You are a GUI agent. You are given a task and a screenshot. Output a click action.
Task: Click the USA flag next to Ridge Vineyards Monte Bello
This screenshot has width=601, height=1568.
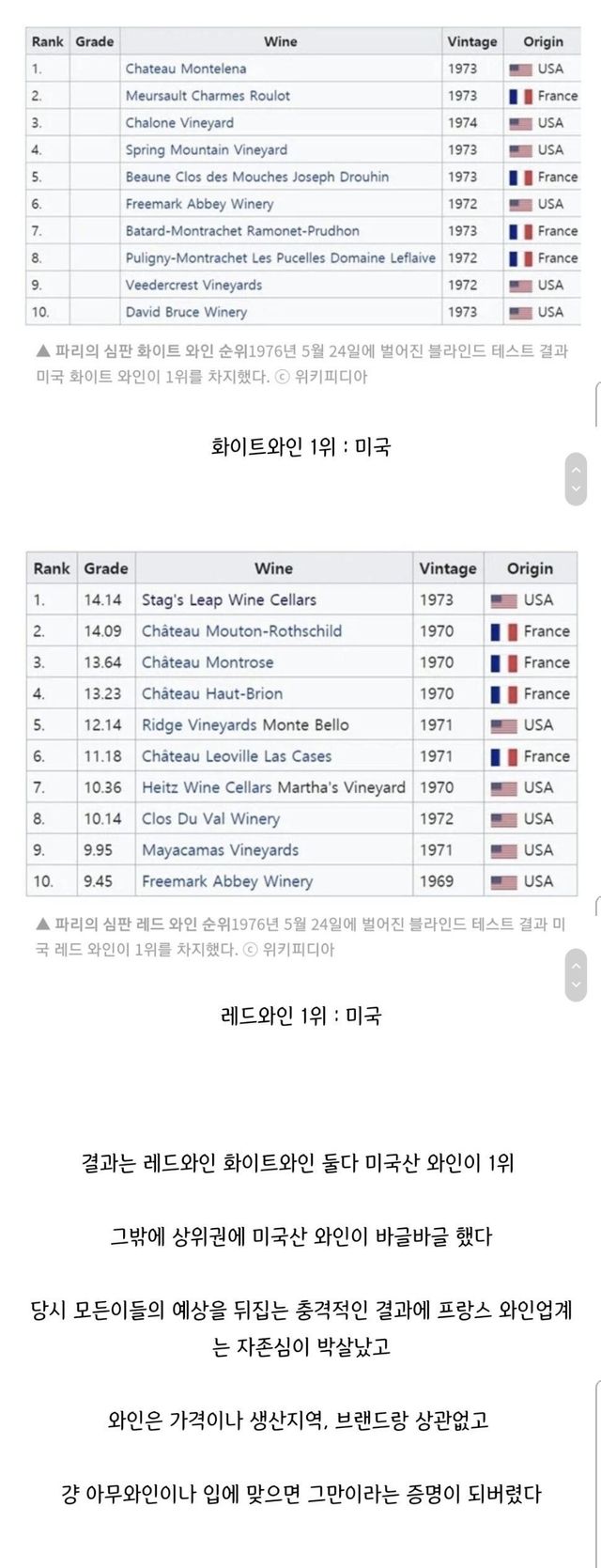pos(503,725)
